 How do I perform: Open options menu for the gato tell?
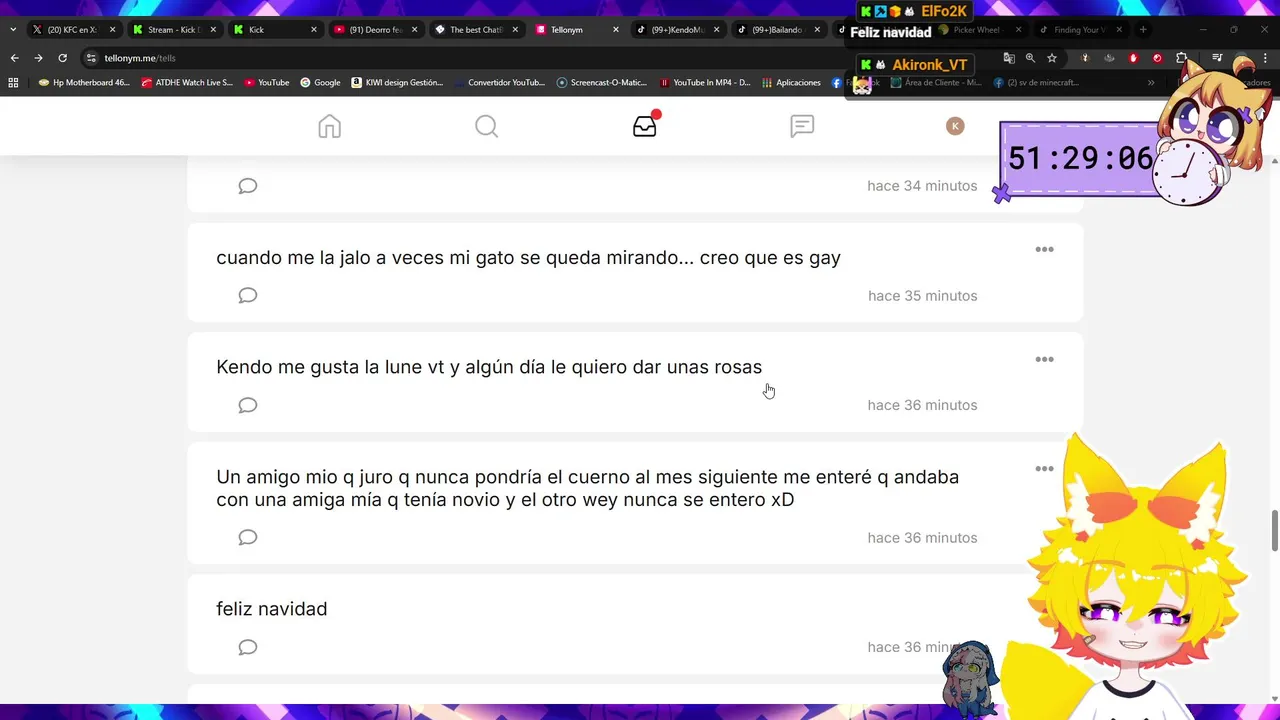1044,250
